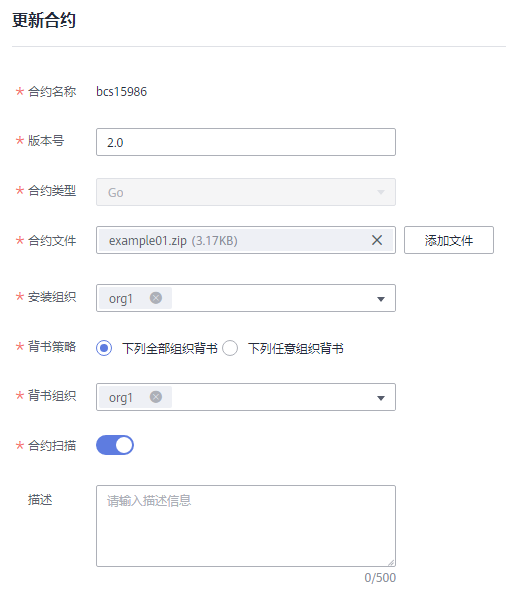Click the resize handle of description box
This screenshot has width=506, height=590.
pos(391,563)
